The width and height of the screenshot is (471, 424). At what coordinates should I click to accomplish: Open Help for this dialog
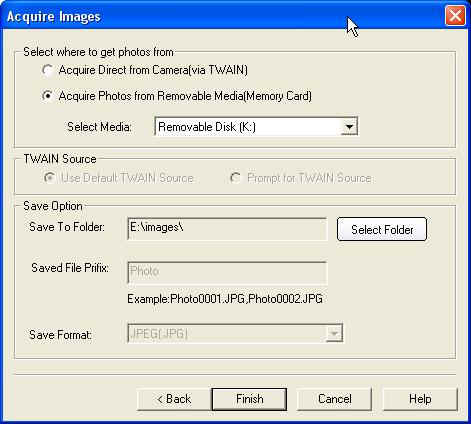(x=420, y=399)
